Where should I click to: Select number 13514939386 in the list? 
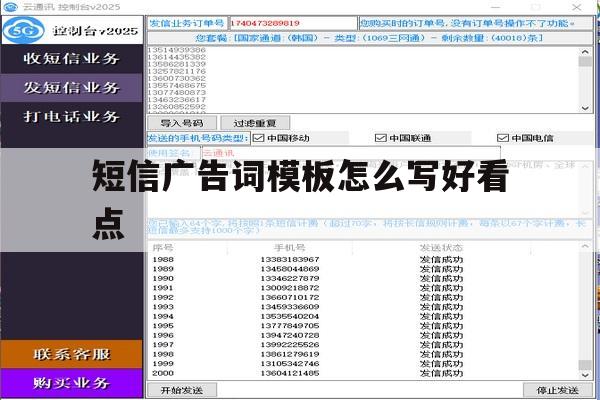click(x=176, y=50)
